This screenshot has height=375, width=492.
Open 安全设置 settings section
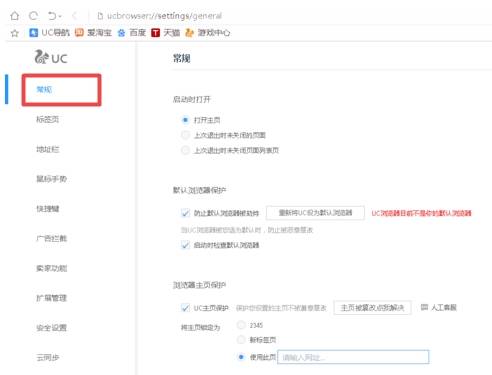tap(51, 328)
